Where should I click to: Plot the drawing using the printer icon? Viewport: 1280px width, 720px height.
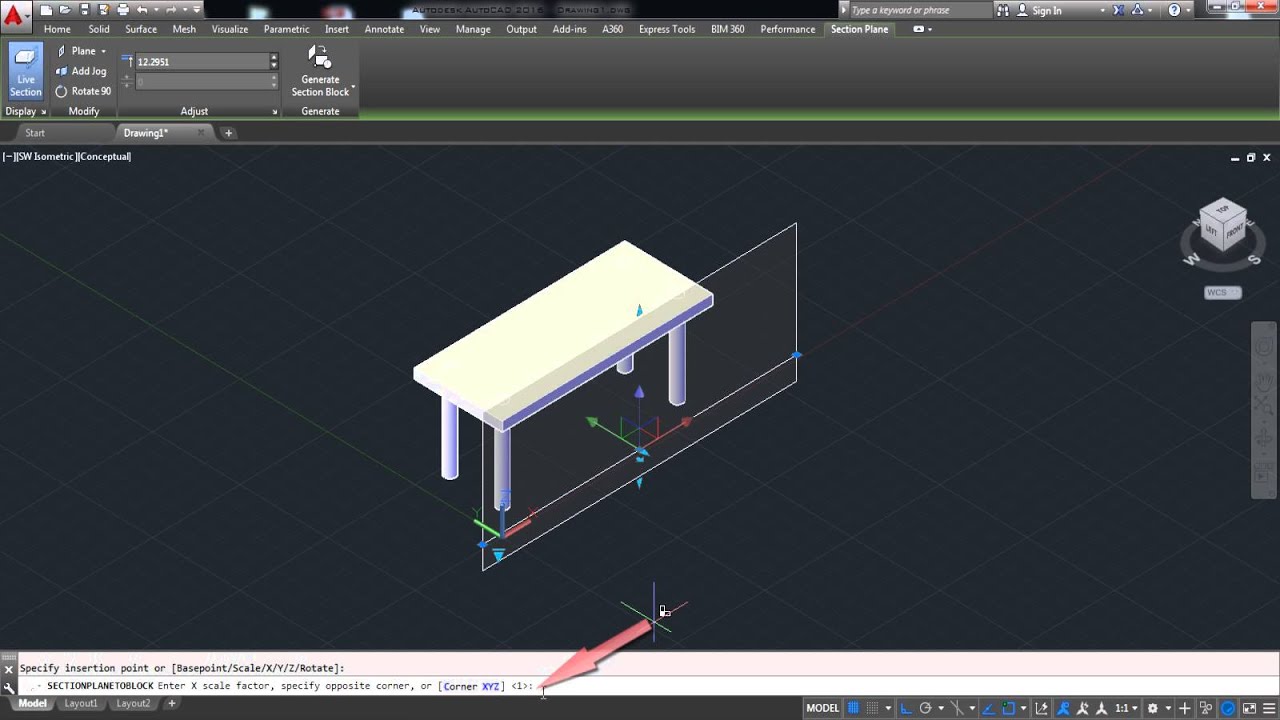[x=123, y=10]
